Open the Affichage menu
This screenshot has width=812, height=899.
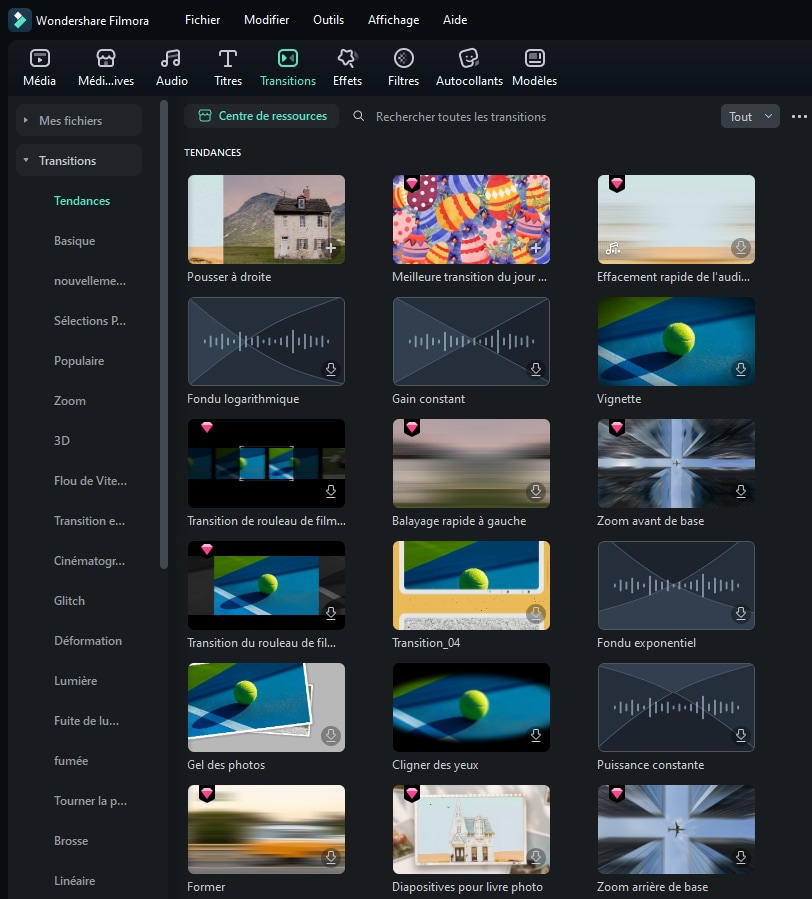393,19
